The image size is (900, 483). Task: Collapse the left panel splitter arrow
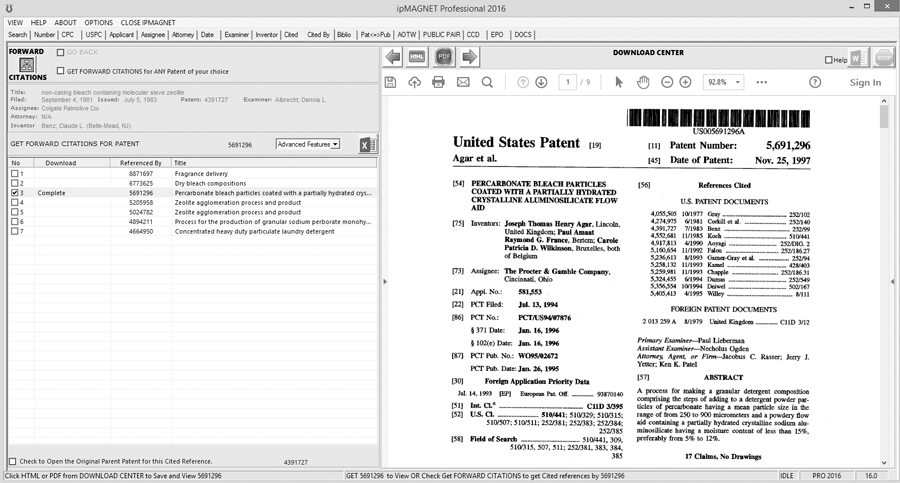point(385,281)
